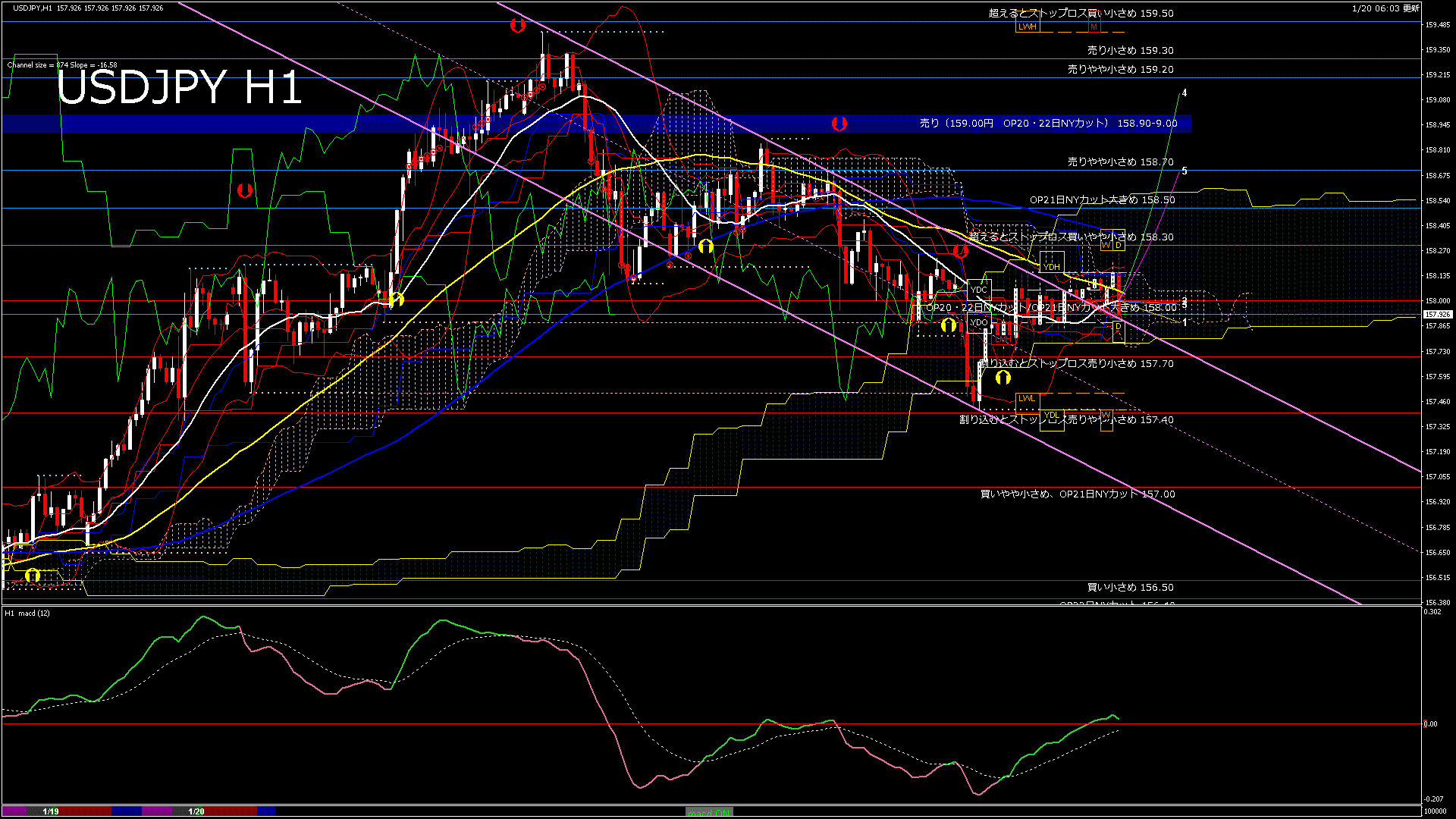Click the yellow up arrow near the LWL label
The image size is (1456, 819).
point(1003,377)
